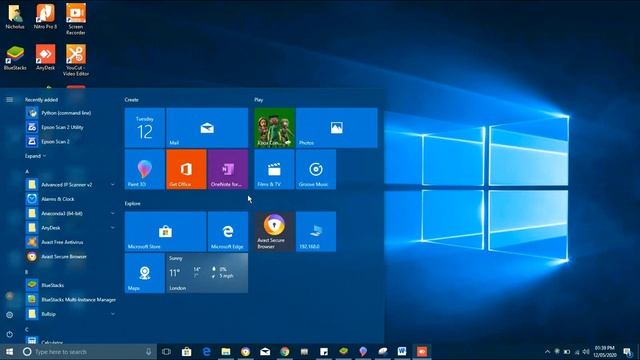This screenshot has width=640, height=360.
Task: Open the Avast Secure Browser tile
Action: [x=274, y=231]
